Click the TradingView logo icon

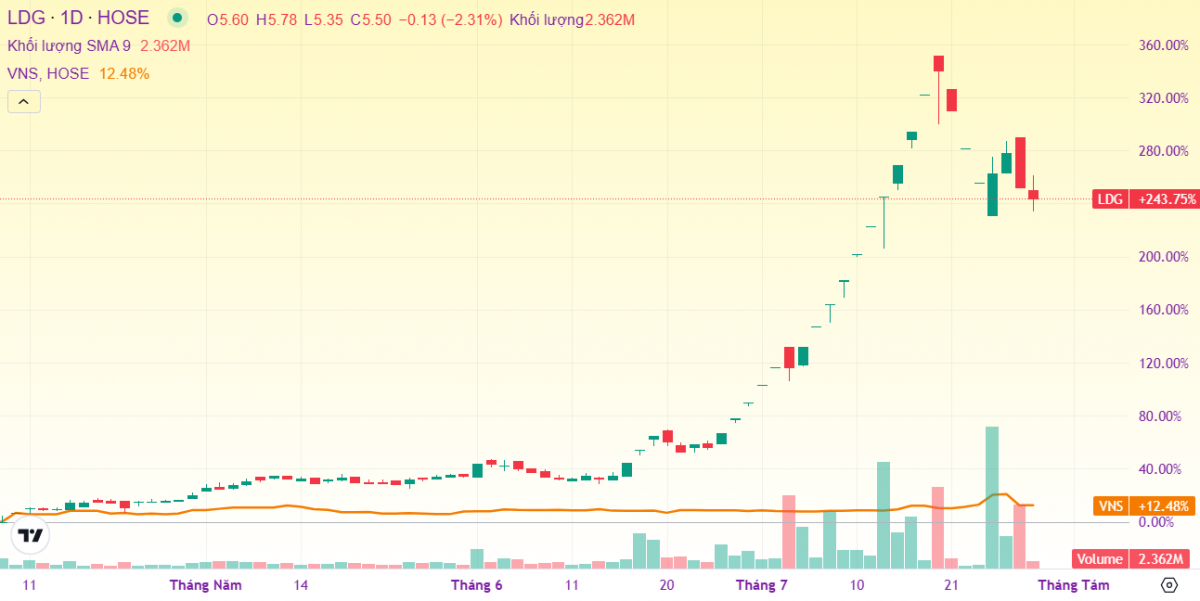tap(31, 536)
